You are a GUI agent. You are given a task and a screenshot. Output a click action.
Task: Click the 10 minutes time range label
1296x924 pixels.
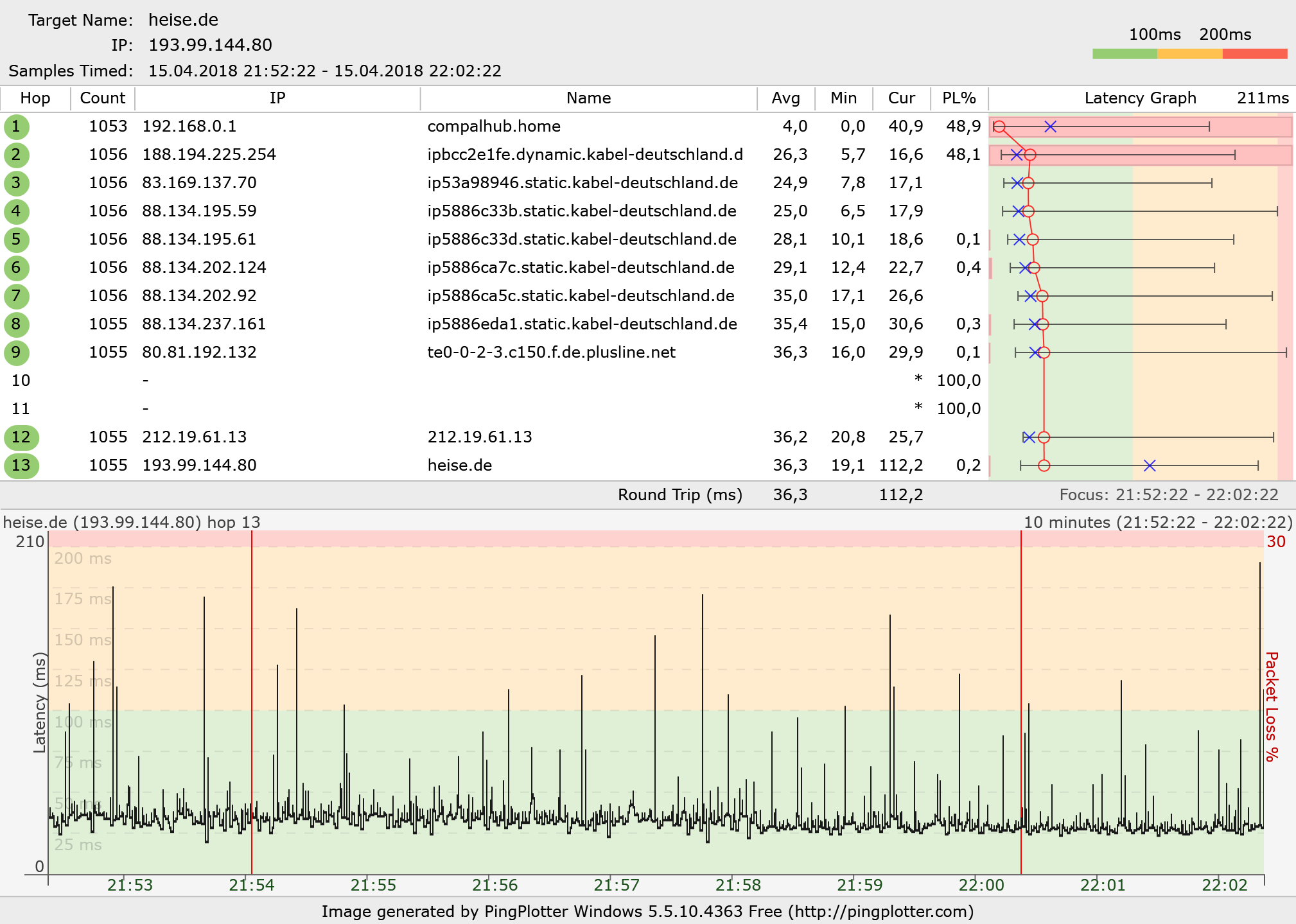1158,522
